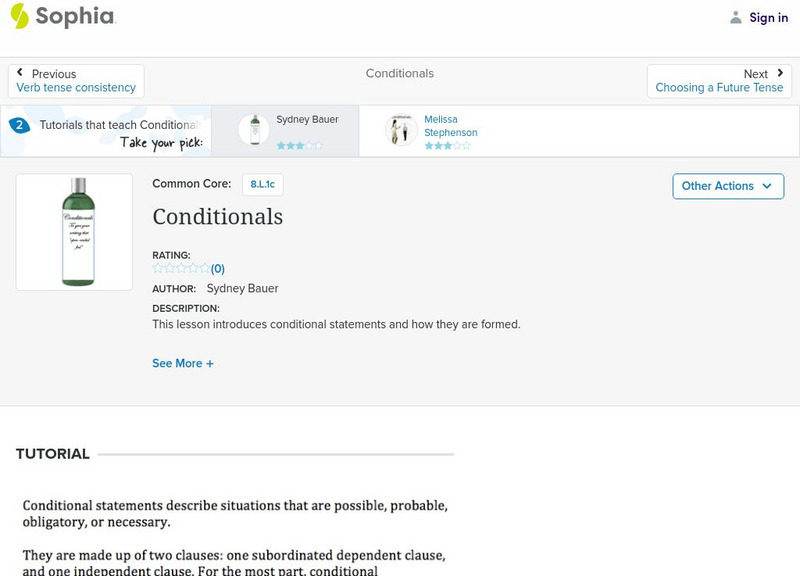Image resolution: width=800 pixels, height=576 pixels.
Task: Click the (0) rating count
Action: (218, 269)
